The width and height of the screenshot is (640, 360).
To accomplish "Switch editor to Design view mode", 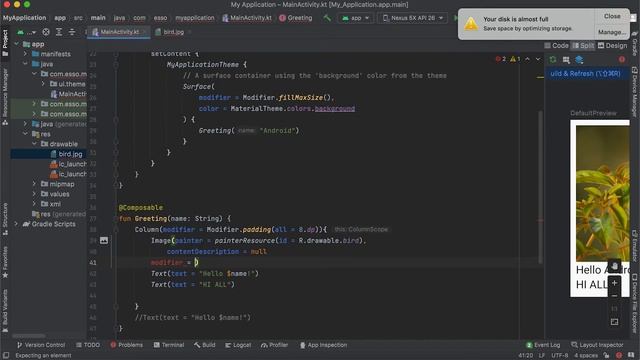I will tap(612, 46).
